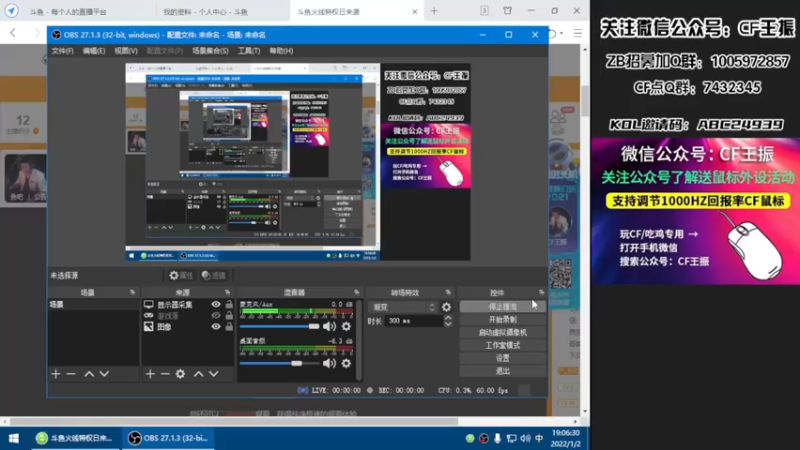The width and height of the screenshot is (800, 450).
Task: Pop out the 混音器 dock panel
Action: 357,292
